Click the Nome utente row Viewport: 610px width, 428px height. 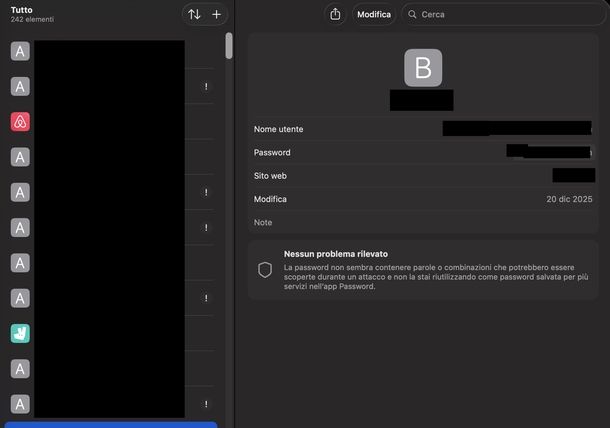(420, 129)
